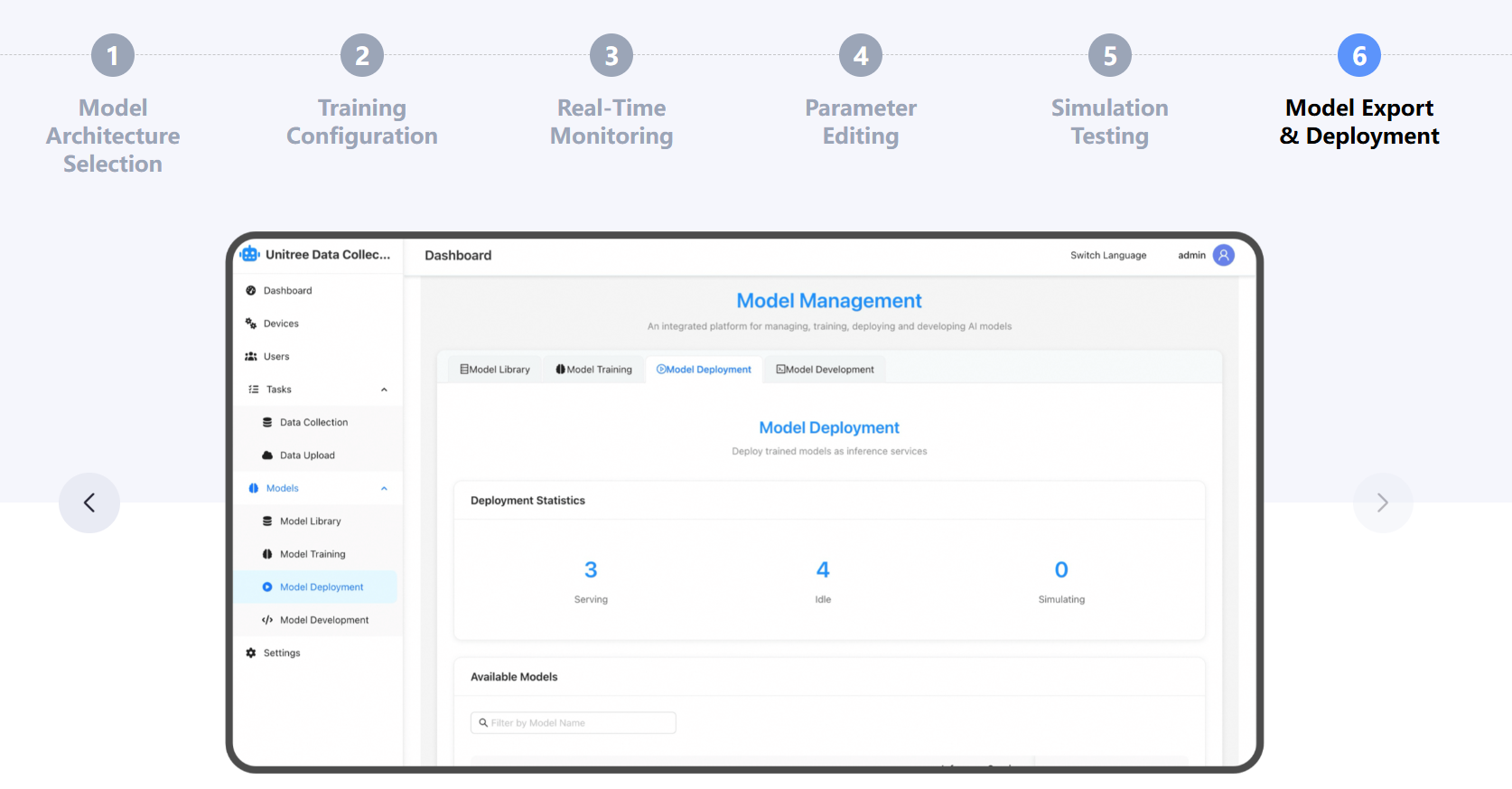Click the Model Architecture Selection step label
This screenshot has height=789, width=1512.
click(113, 136)
